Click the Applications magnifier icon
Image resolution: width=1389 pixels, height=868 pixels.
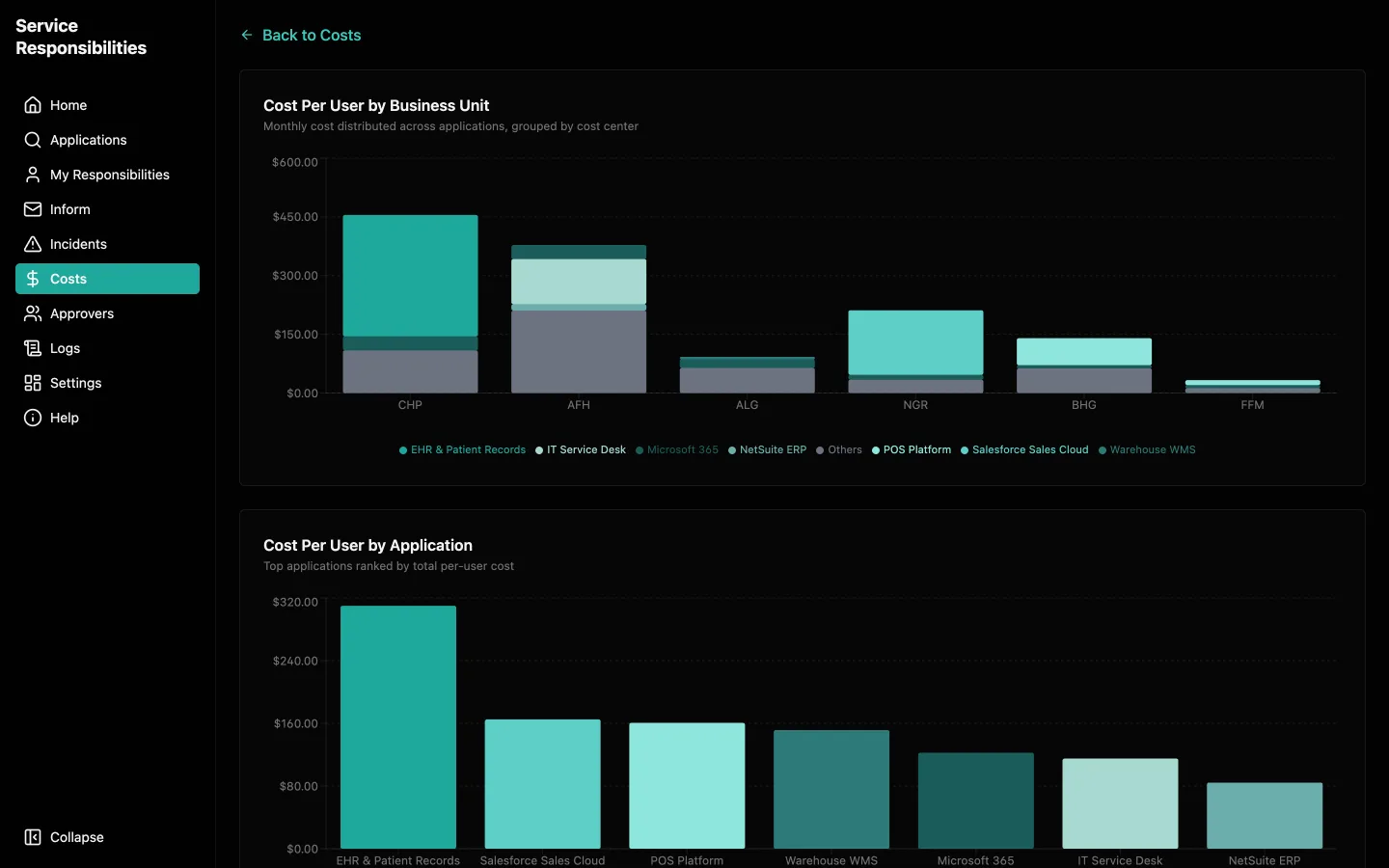click(x=33, y=140)
